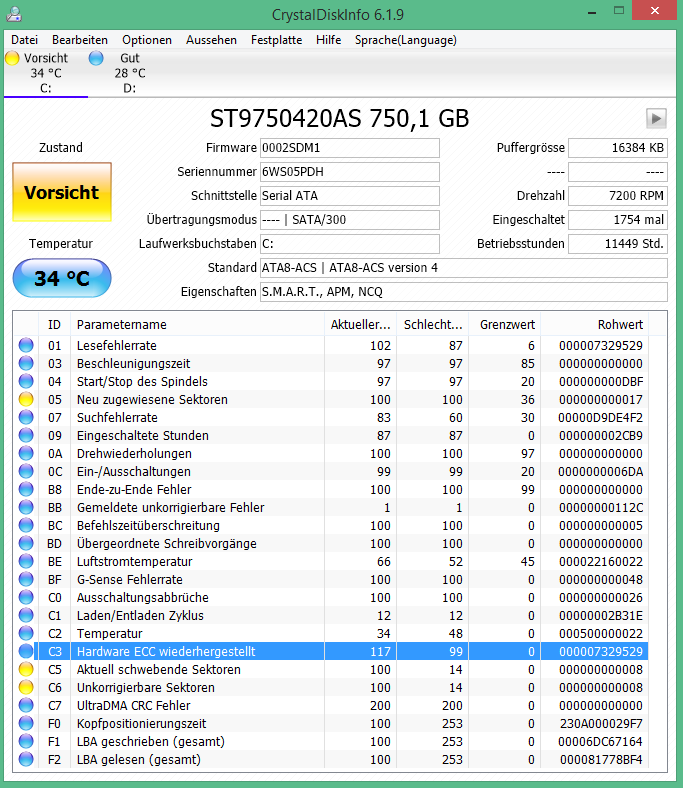Click the next disk arrow button
The image size is (683, 788).
point(656,119)
